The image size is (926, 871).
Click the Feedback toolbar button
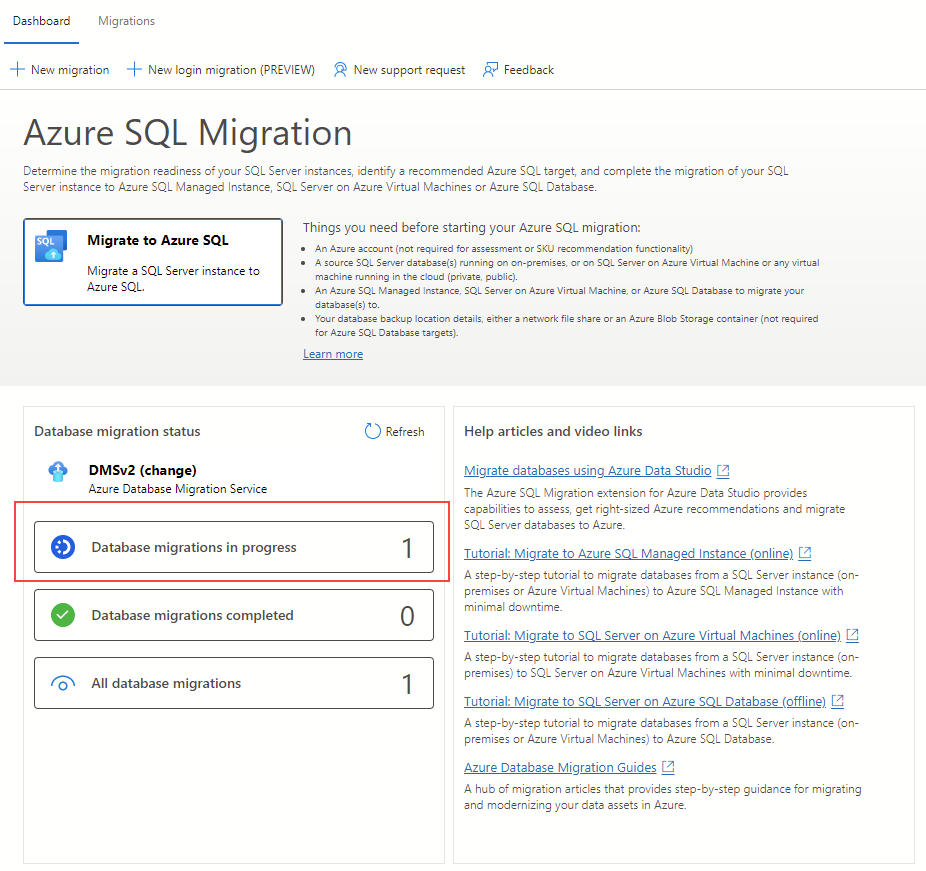click(519, 70)
